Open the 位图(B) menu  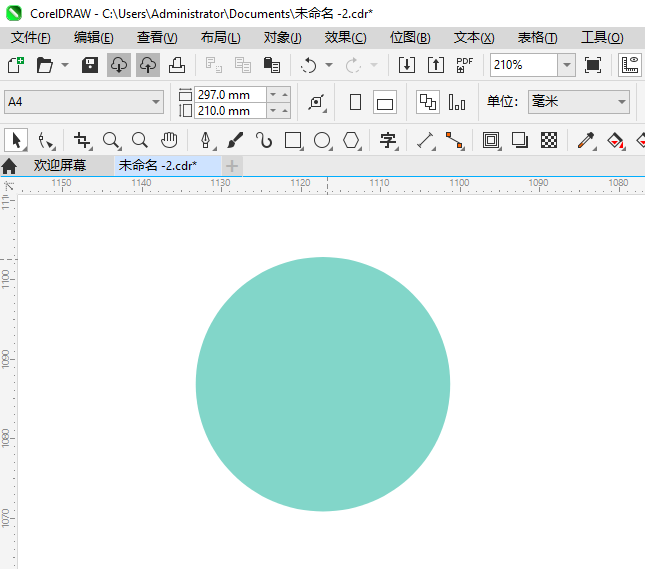tap(410, 38)
